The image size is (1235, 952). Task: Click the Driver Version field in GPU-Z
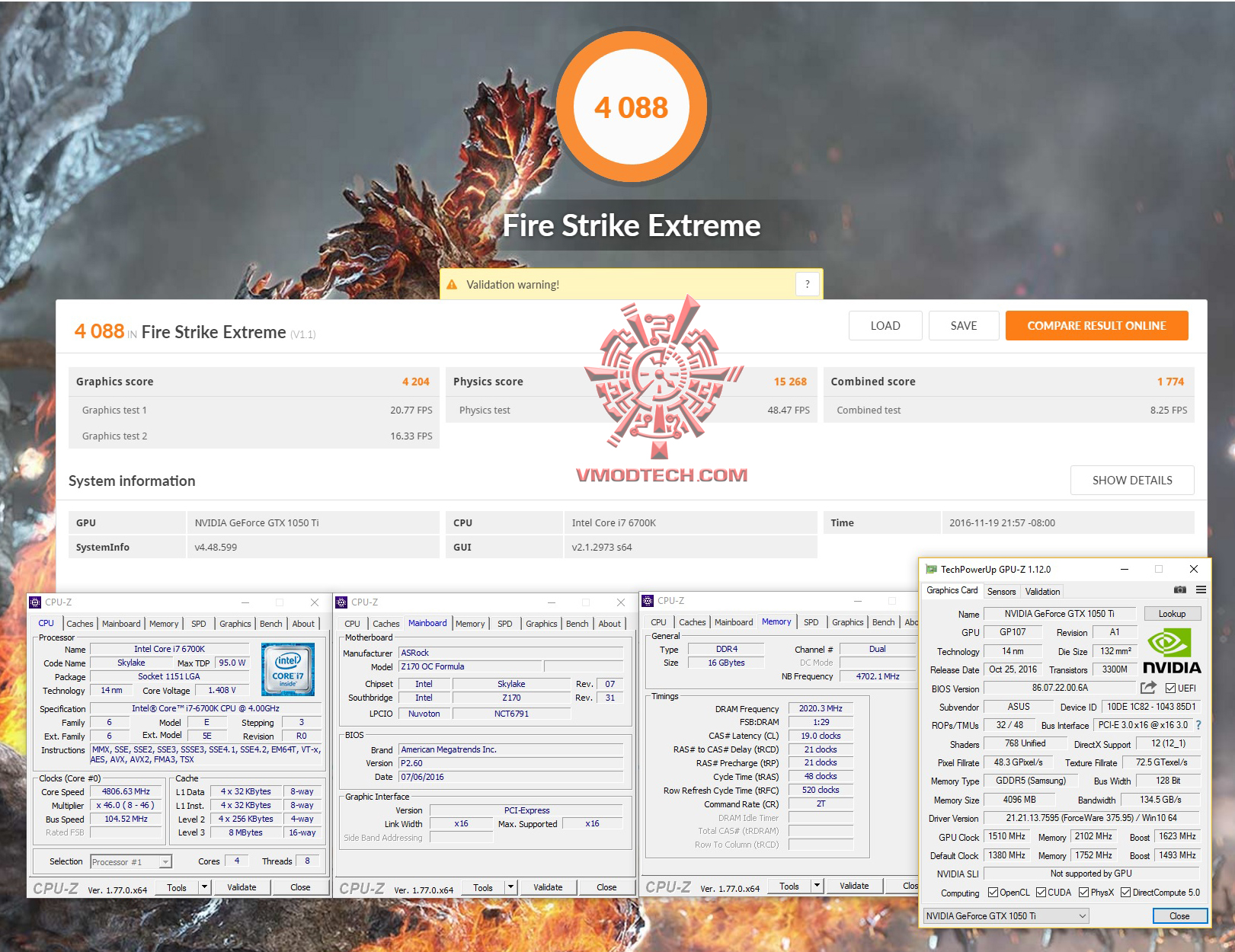[x=1092, y=818]
